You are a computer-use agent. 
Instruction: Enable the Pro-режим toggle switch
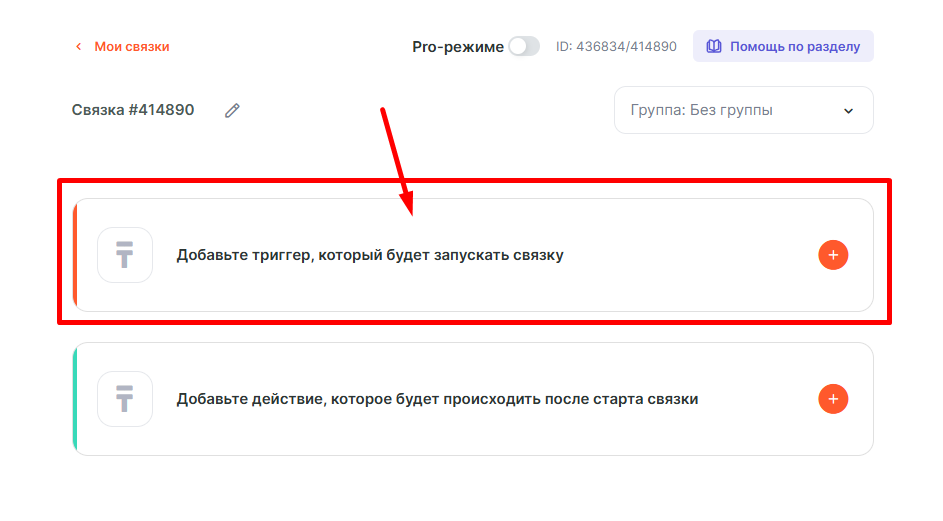pos(523,47)
